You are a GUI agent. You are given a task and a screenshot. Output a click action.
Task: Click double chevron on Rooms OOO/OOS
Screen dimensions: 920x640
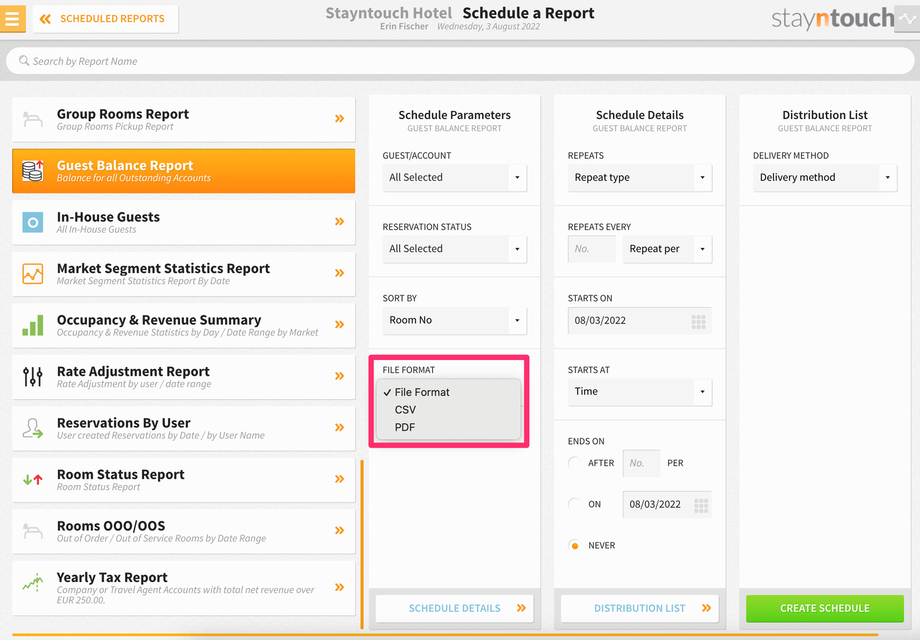point(339,530)
